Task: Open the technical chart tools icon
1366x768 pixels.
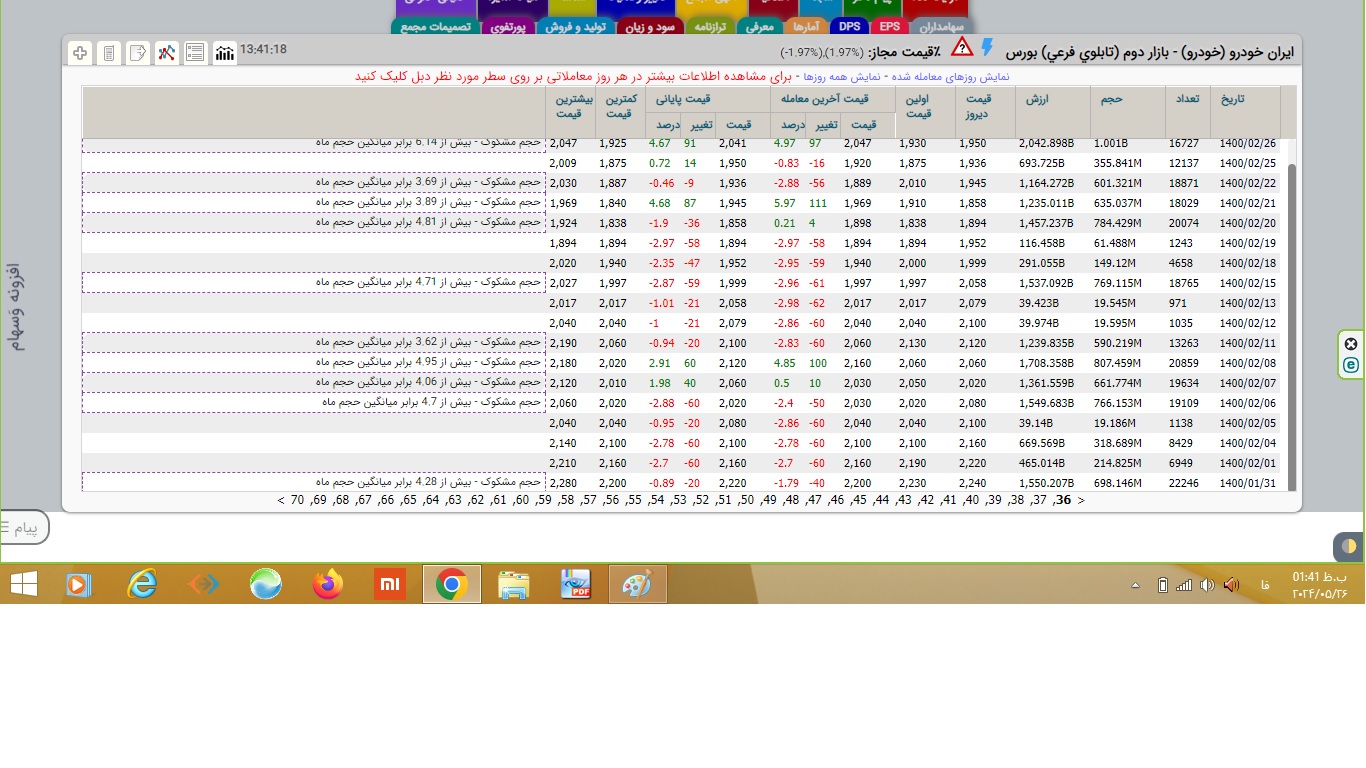Action: coord(167,52)
